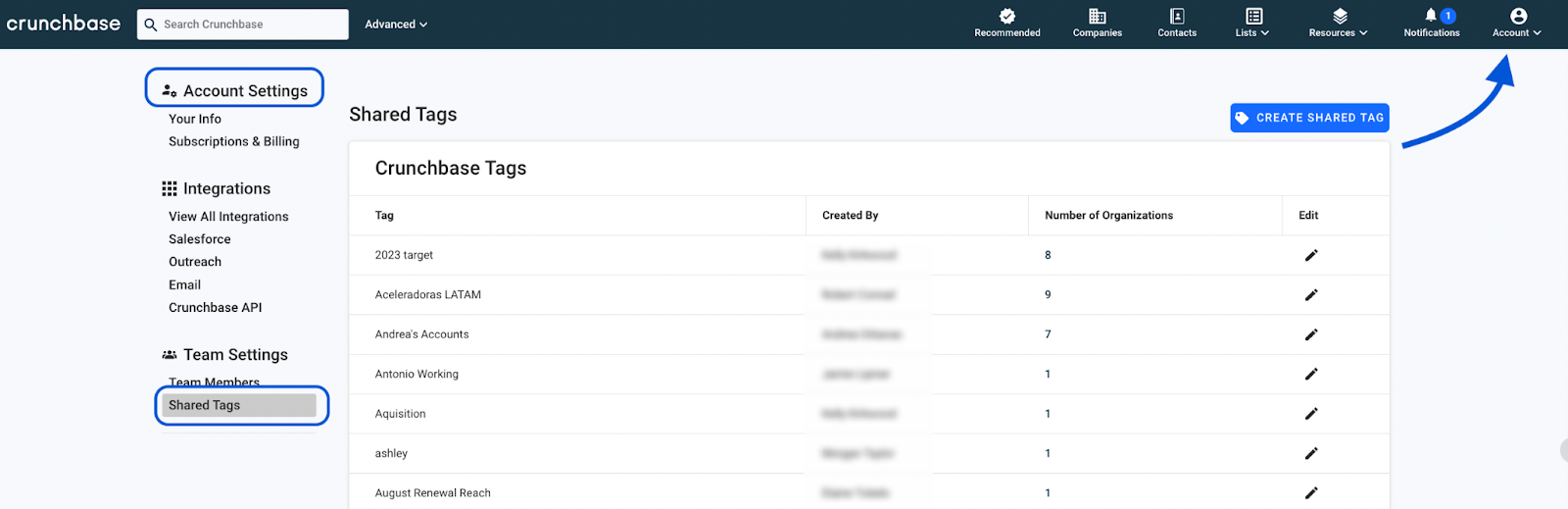Click Number of Organizations column header

point(1108,216)
